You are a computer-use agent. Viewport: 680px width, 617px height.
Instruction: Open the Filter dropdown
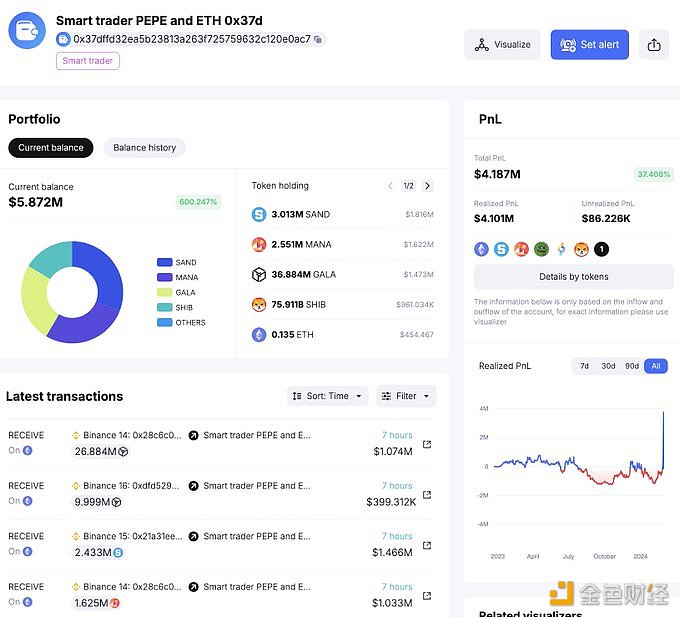(406, 396)
